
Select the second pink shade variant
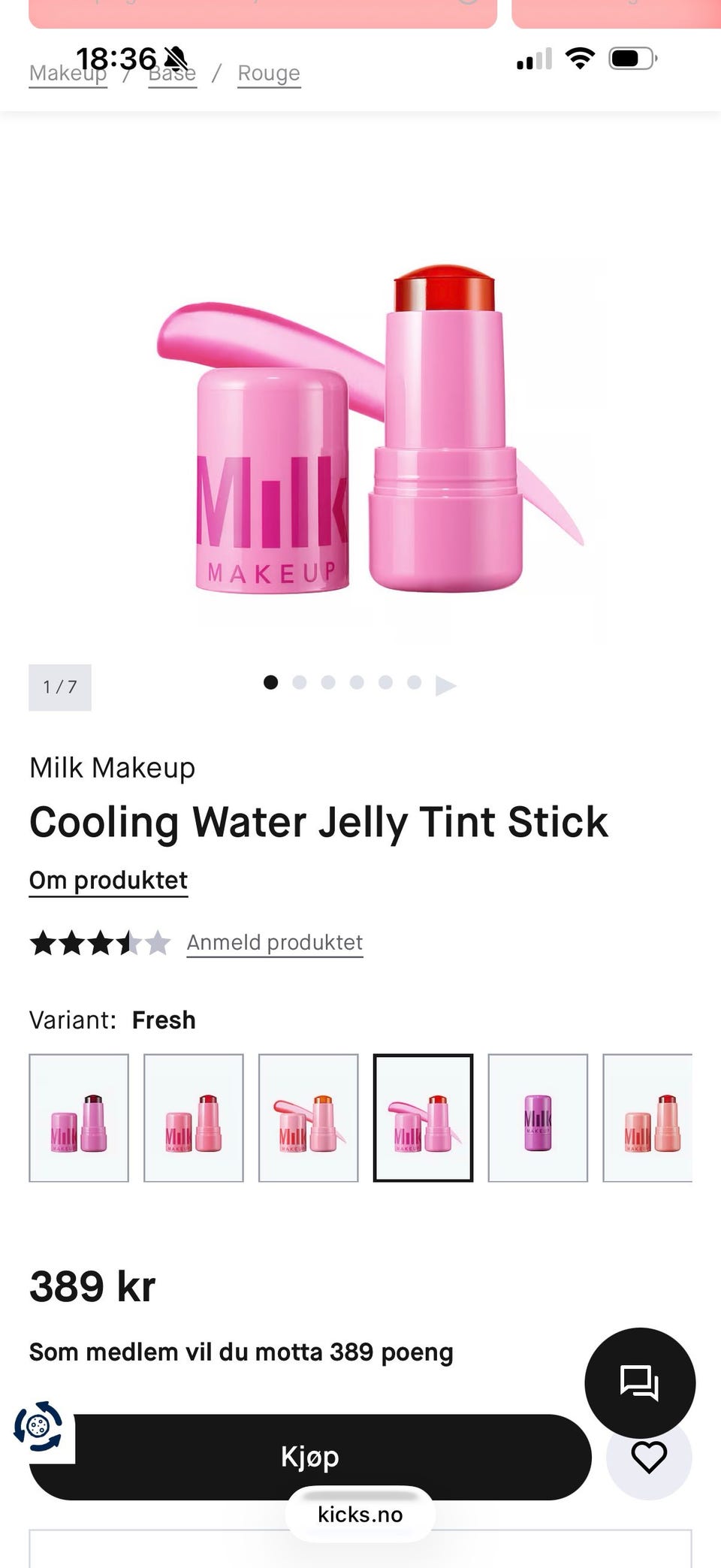pos(194,1118)
